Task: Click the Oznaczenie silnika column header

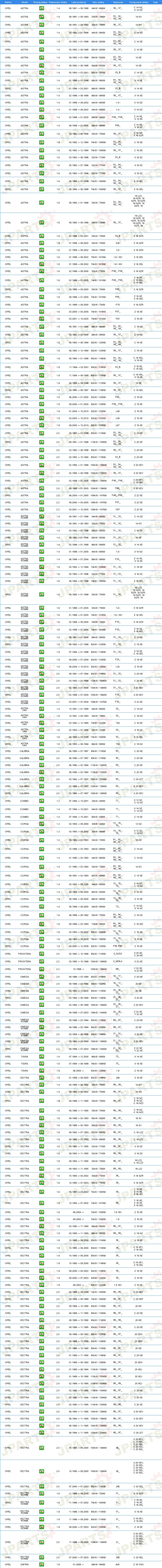Action: click(x=139, y=2)
